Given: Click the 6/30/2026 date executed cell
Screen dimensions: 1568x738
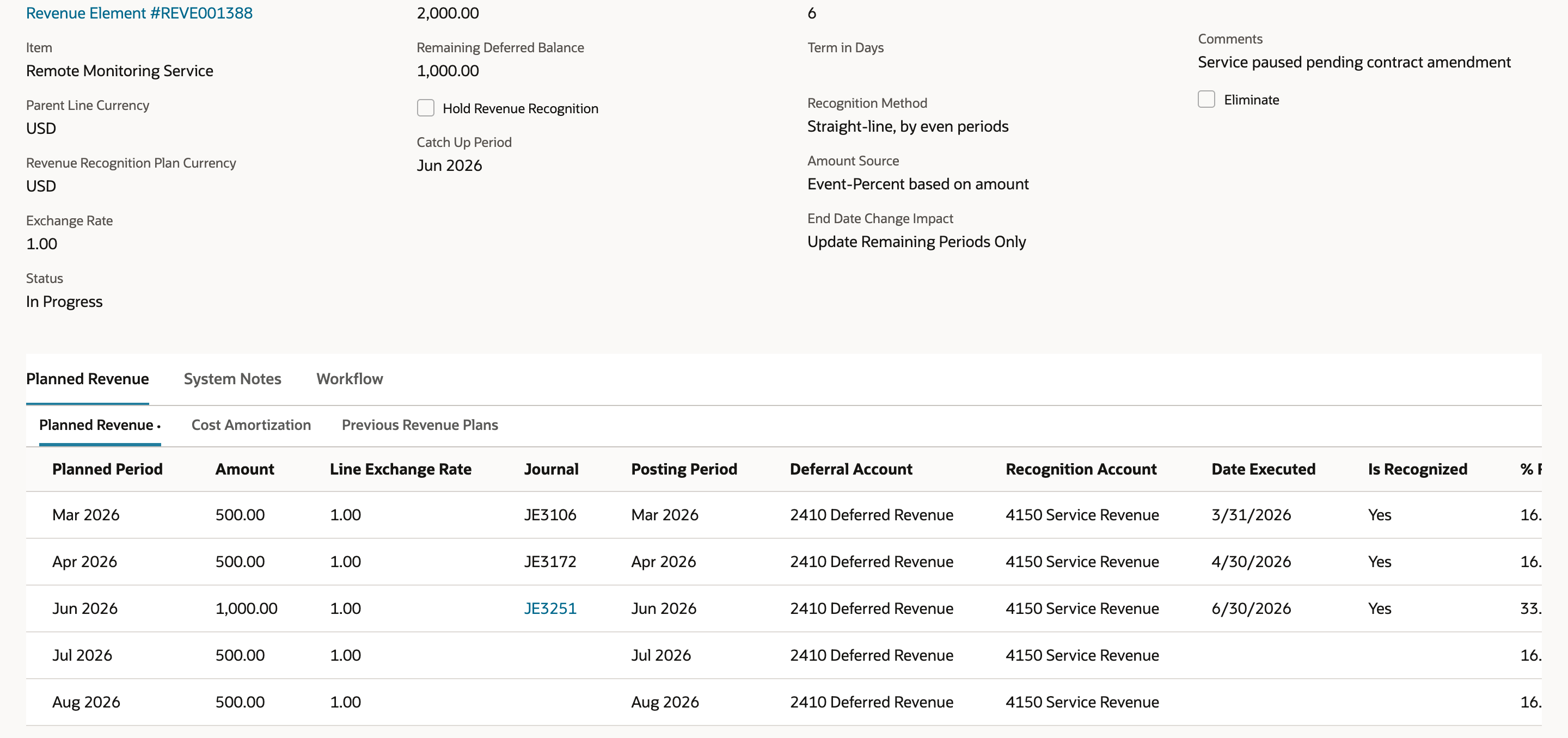Looking at the screenshot, I should tap(1251, 608).
